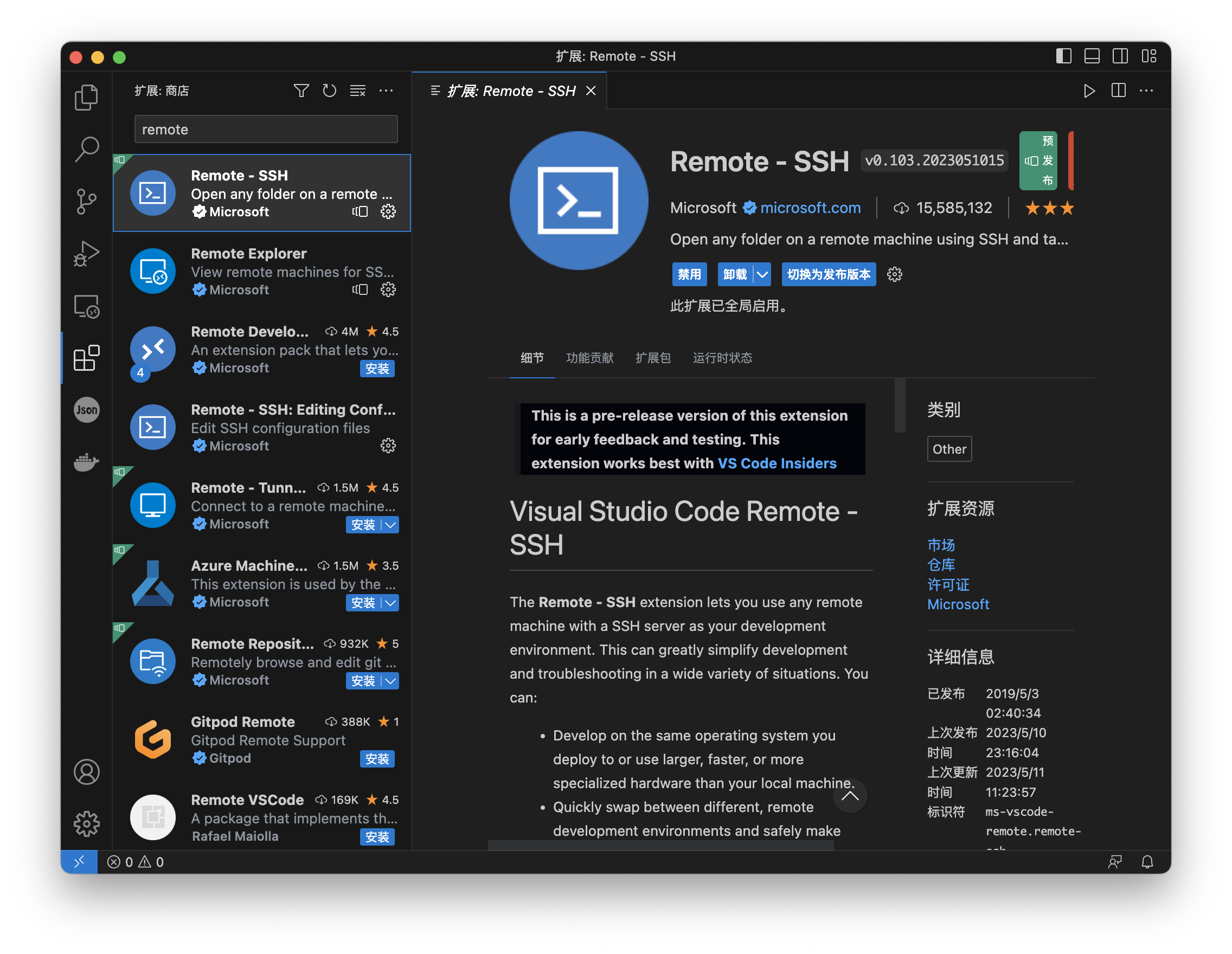Open Remote Explorer view in activity bar

[86, 306]
